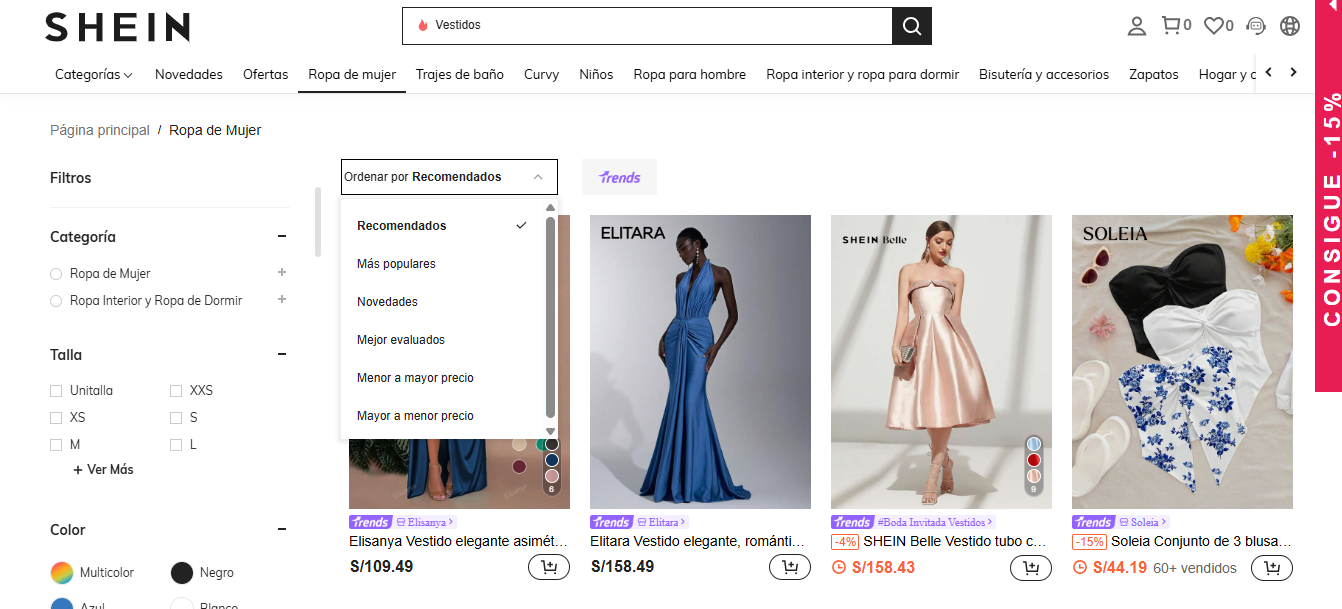Open the Ropa de mujer nav tab
Screen dimensions: 1342x609
352,74
